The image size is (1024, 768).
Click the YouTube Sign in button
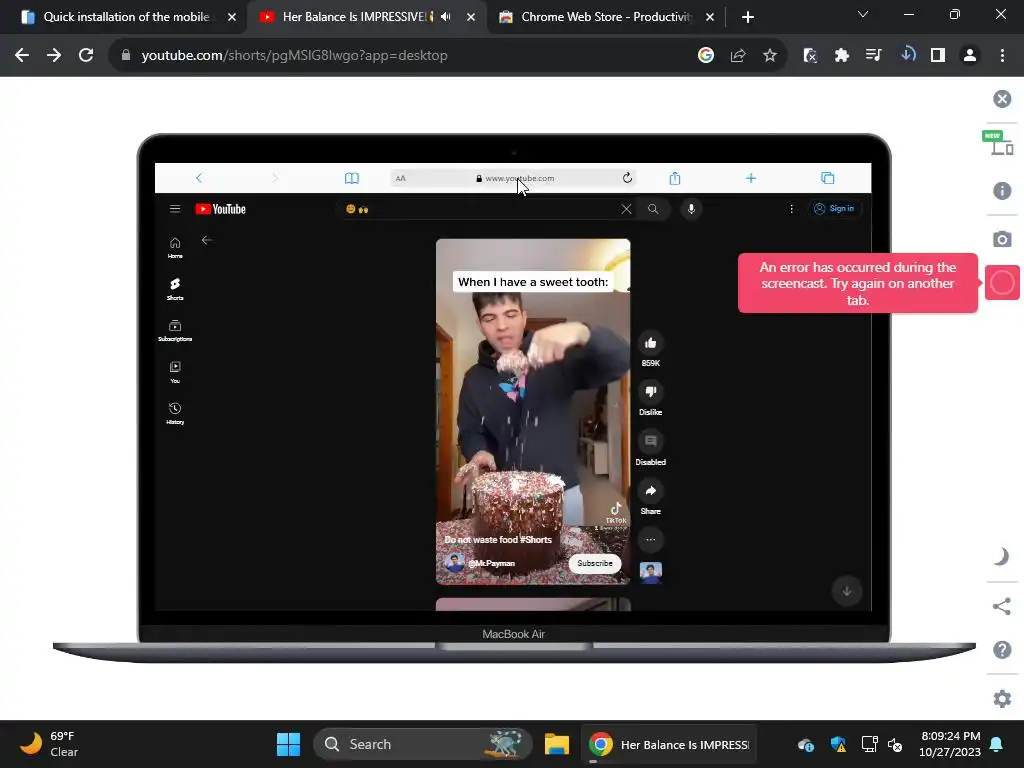tap(834, 208)
